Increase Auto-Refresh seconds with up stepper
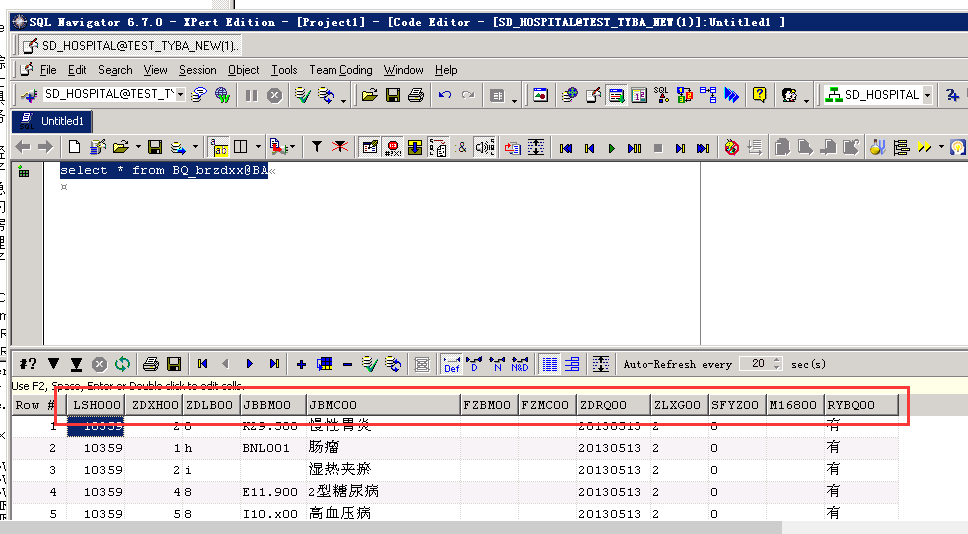The width and height of the screenshot is (968, 534). click(x=777, y=360)
